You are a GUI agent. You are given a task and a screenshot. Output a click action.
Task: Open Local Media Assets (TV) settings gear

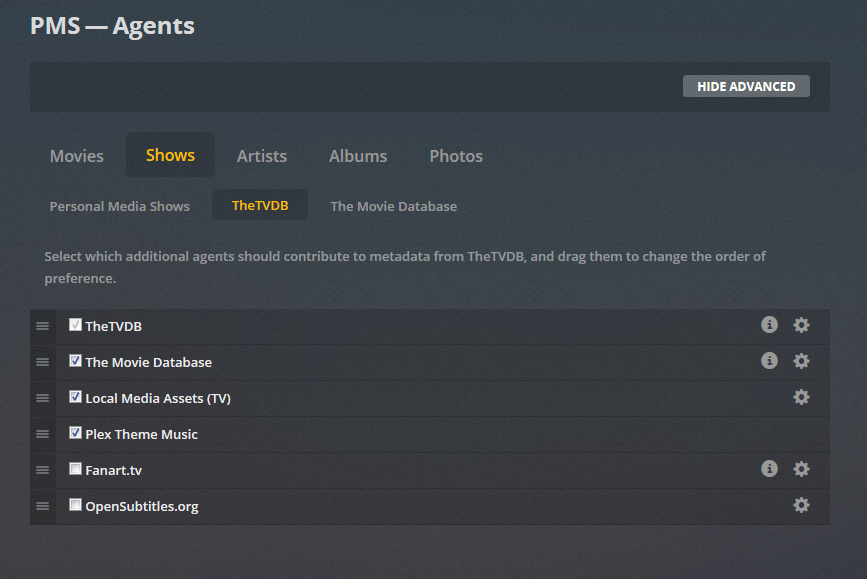click(801, 397)
